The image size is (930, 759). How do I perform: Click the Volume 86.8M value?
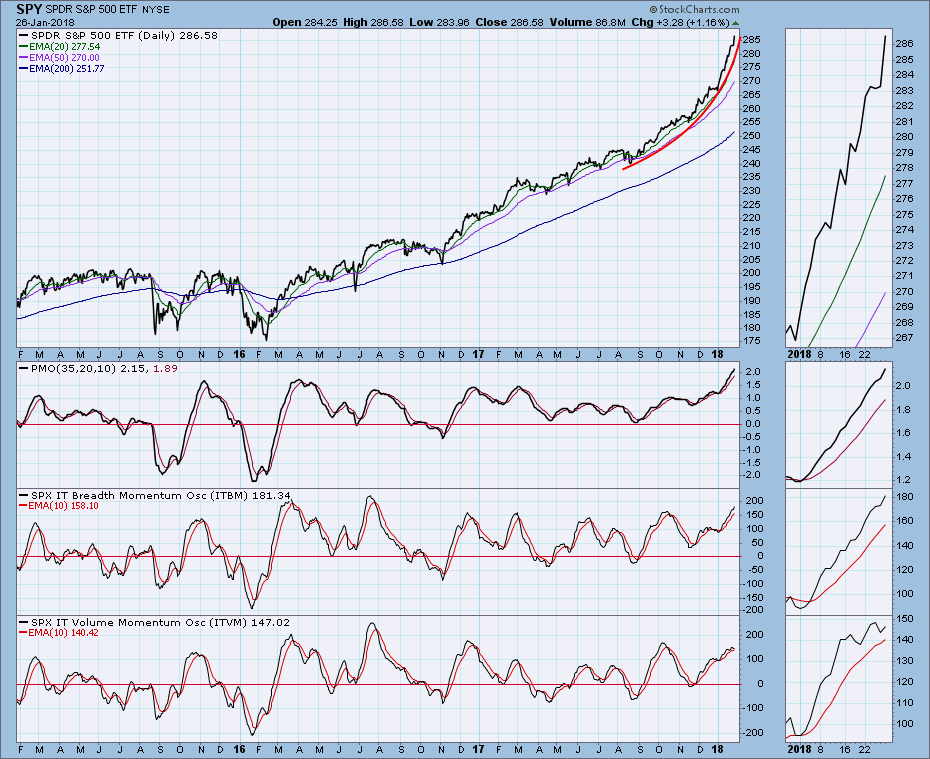pyautogui.click(x=587, y=23)
